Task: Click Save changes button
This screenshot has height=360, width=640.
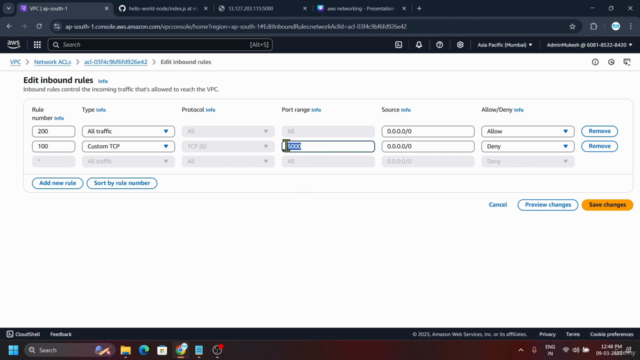Action: click(x=607, y=205)
